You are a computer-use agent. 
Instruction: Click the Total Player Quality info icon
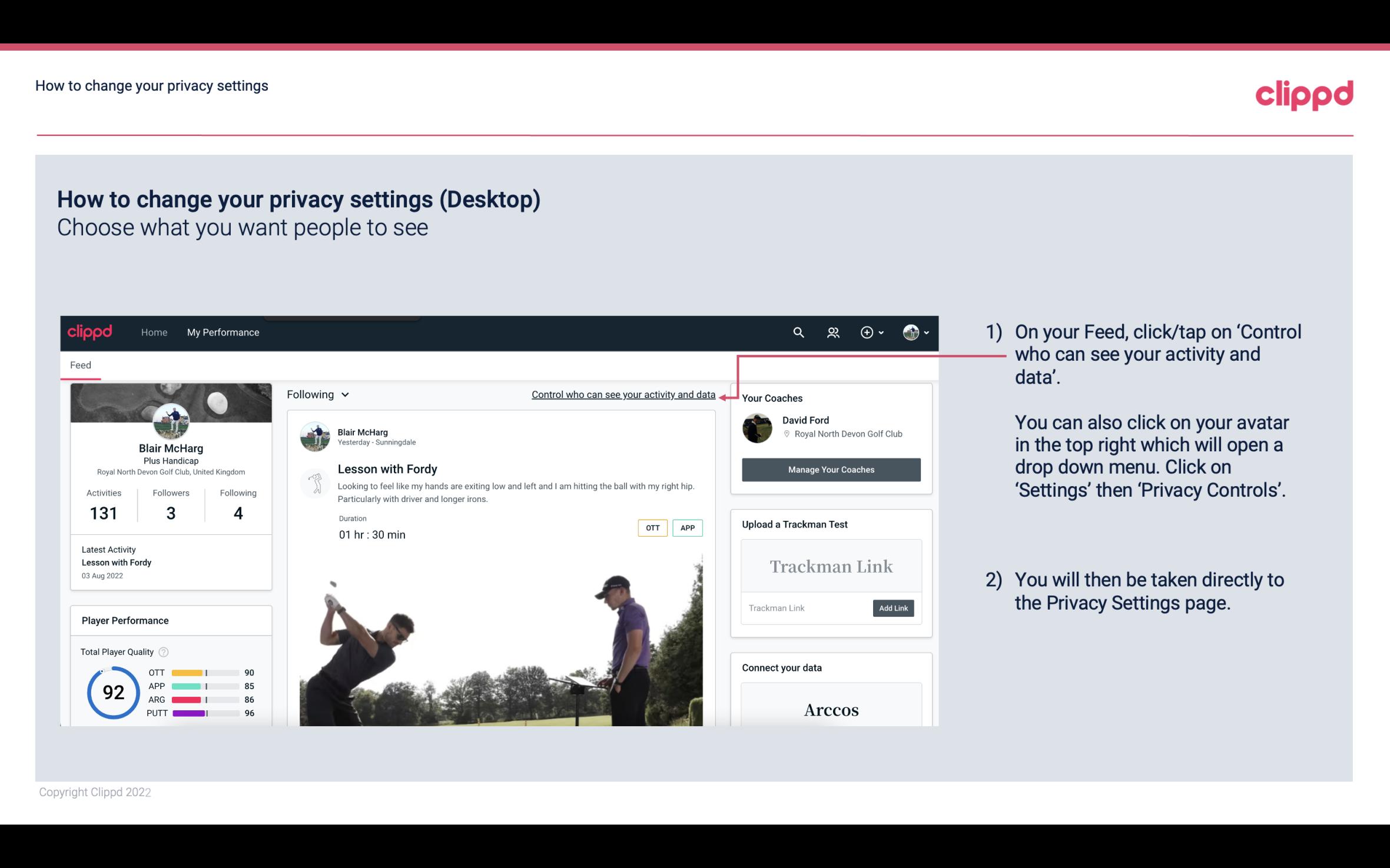[163, 652]
